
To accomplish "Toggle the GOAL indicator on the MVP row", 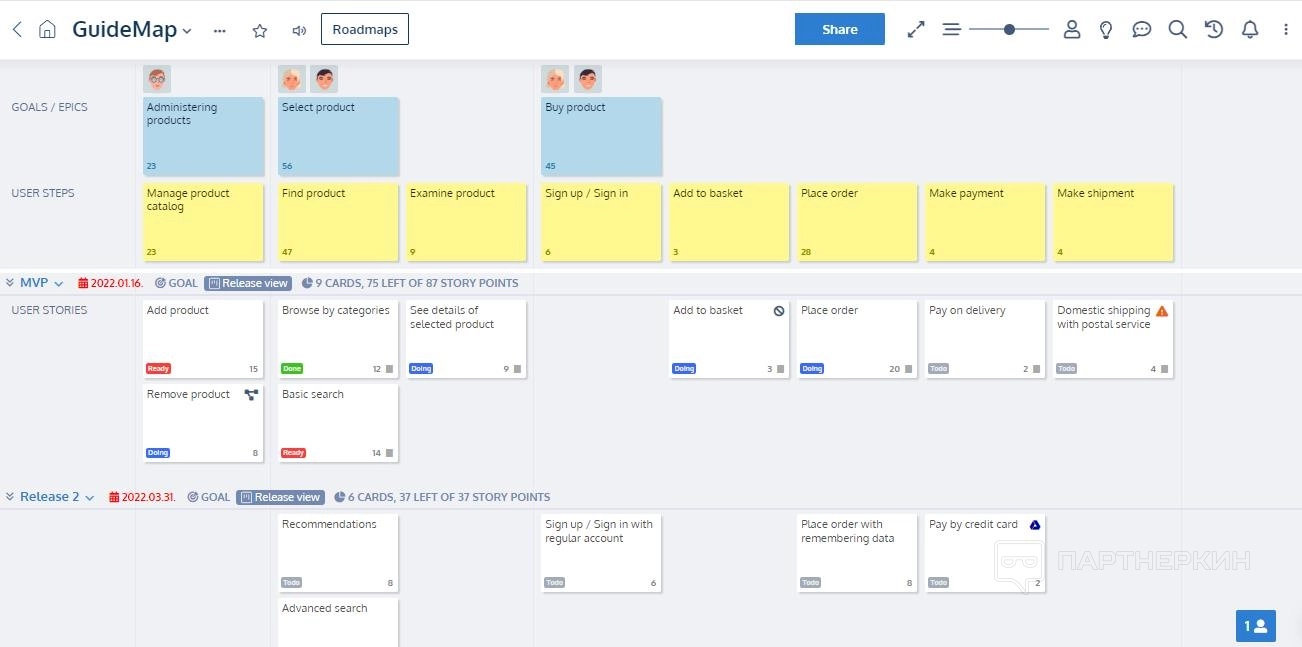I will point(176,283).
